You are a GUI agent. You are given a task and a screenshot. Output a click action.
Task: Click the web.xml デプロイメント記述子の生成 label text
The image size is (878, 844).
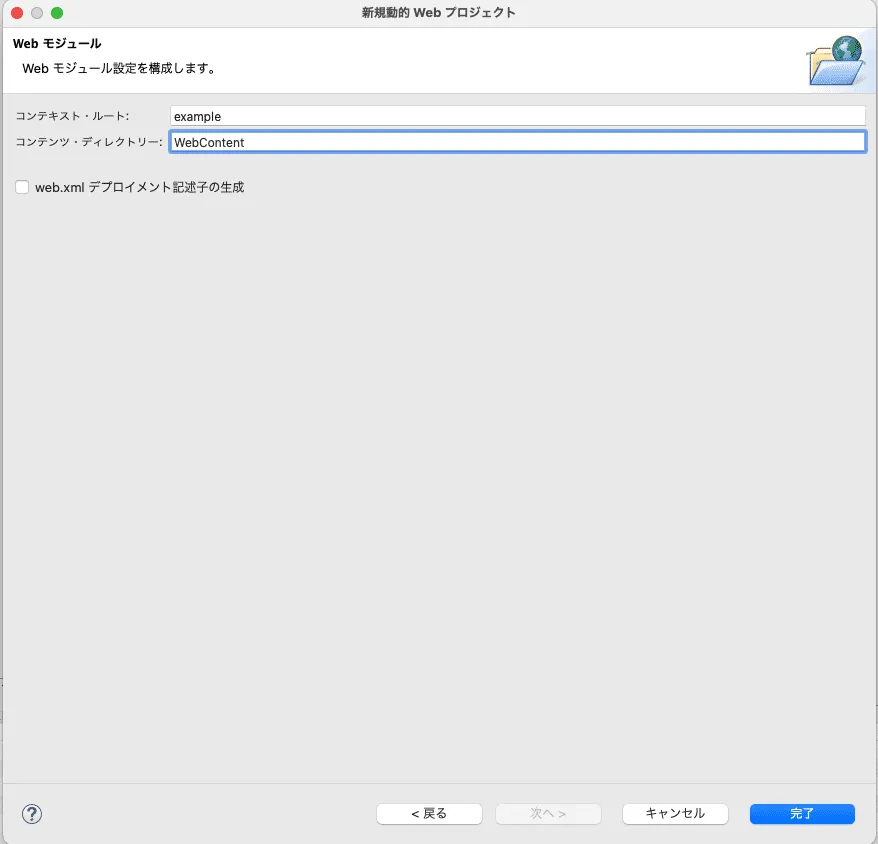click(x=139, y=188)
